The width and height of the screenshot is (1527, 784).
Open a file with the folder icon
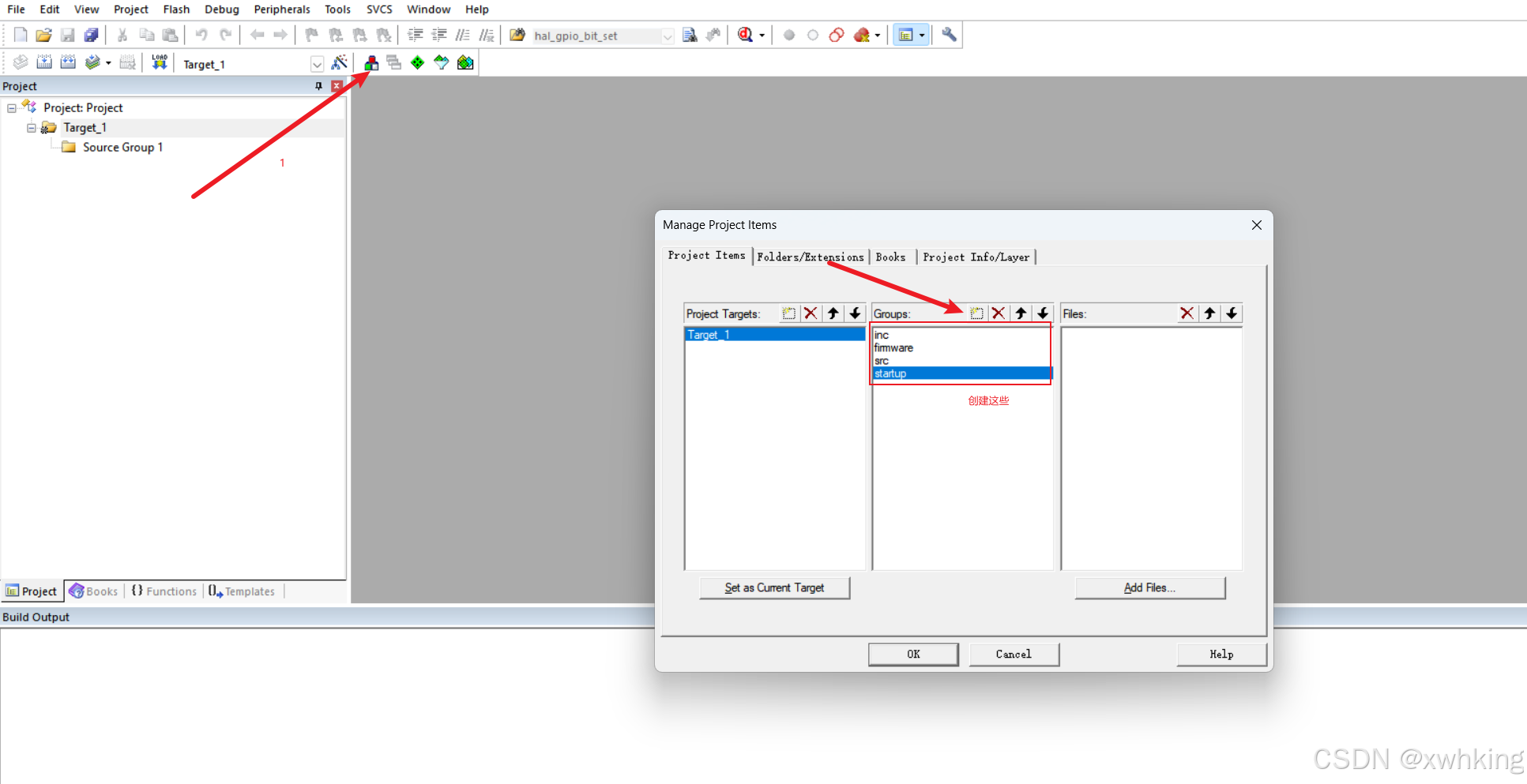click(x=44, y=35)
